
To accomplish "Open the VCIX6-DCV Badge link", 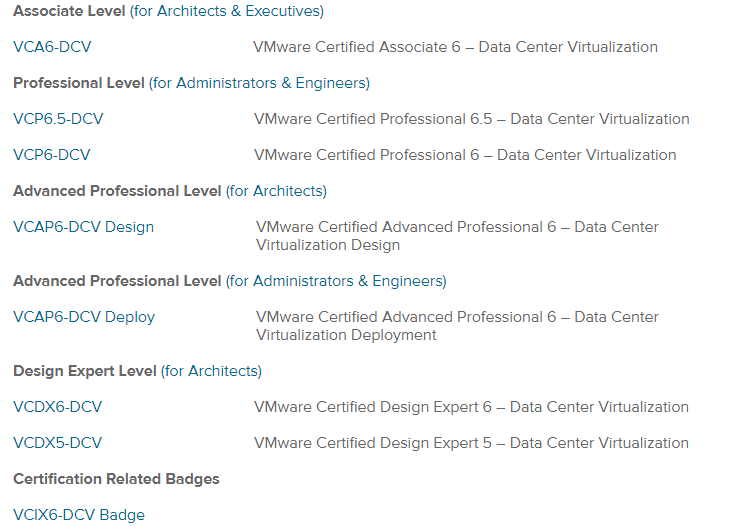I will pyautogui.click(x=79, y=515).
